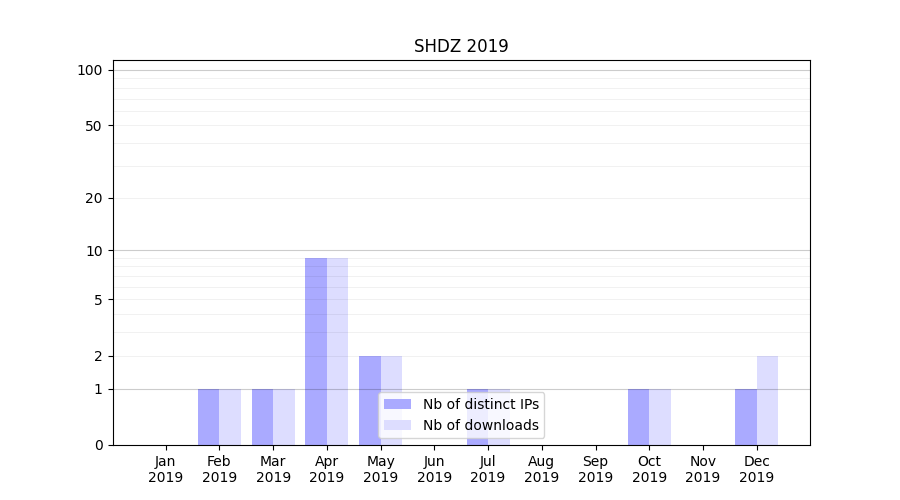The image size is (900, 500).
Task: Select the February 2019 distinct IPs bar
Action: coord(208,417)
